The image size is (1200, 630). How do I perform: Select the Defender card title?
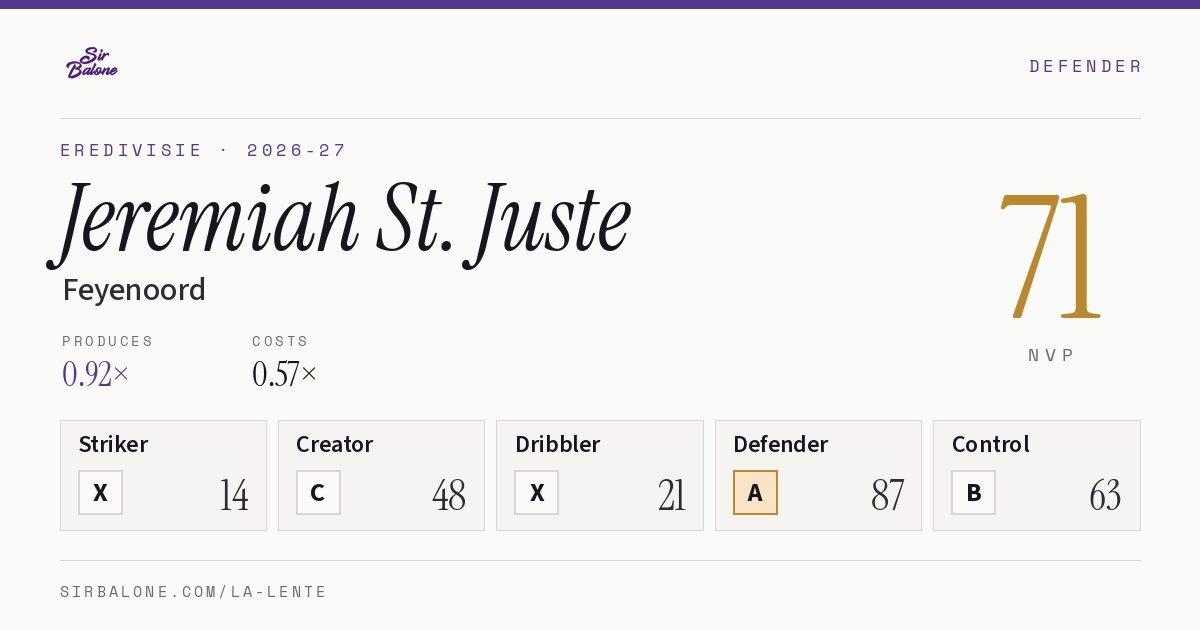click(x=781, y=444)
